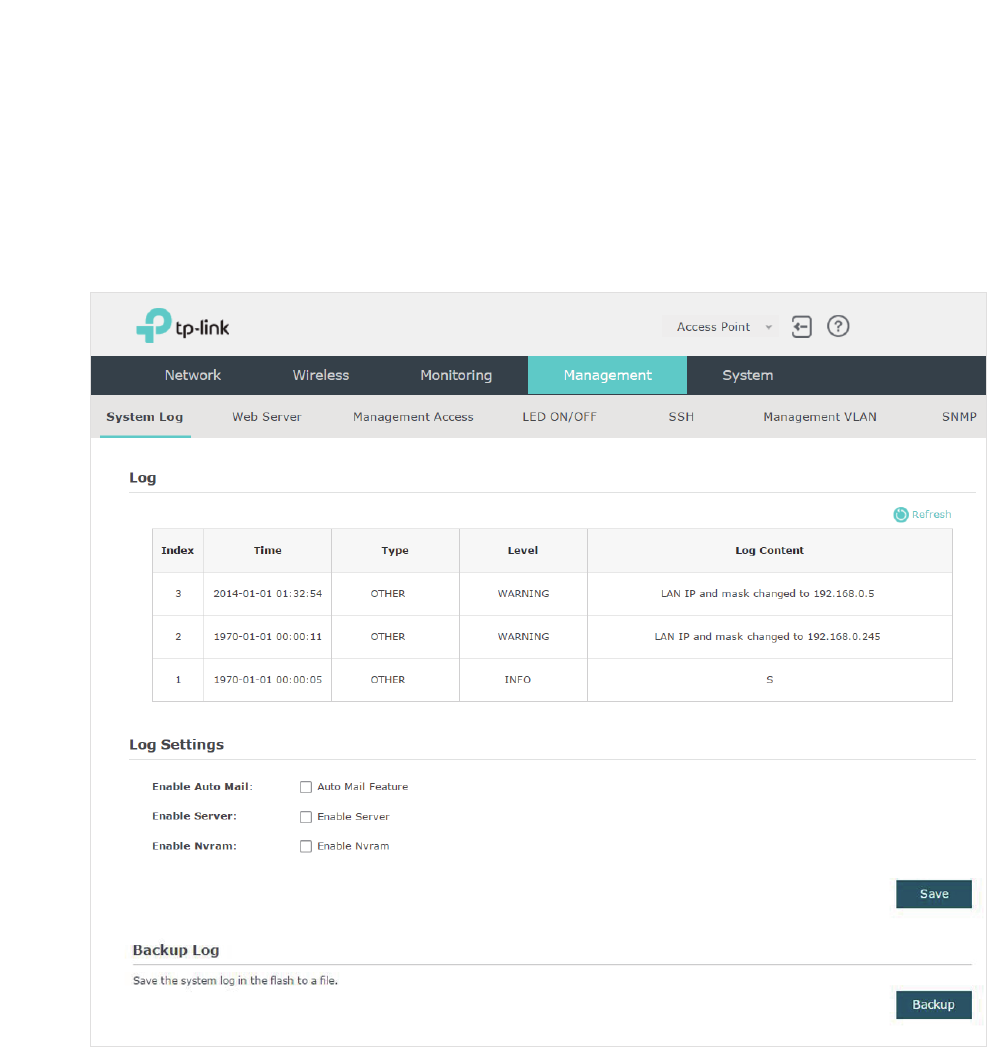The width and height of the screenshot is (987, 1047).
Task: Click the Time column header
Action: coord(267,550)
